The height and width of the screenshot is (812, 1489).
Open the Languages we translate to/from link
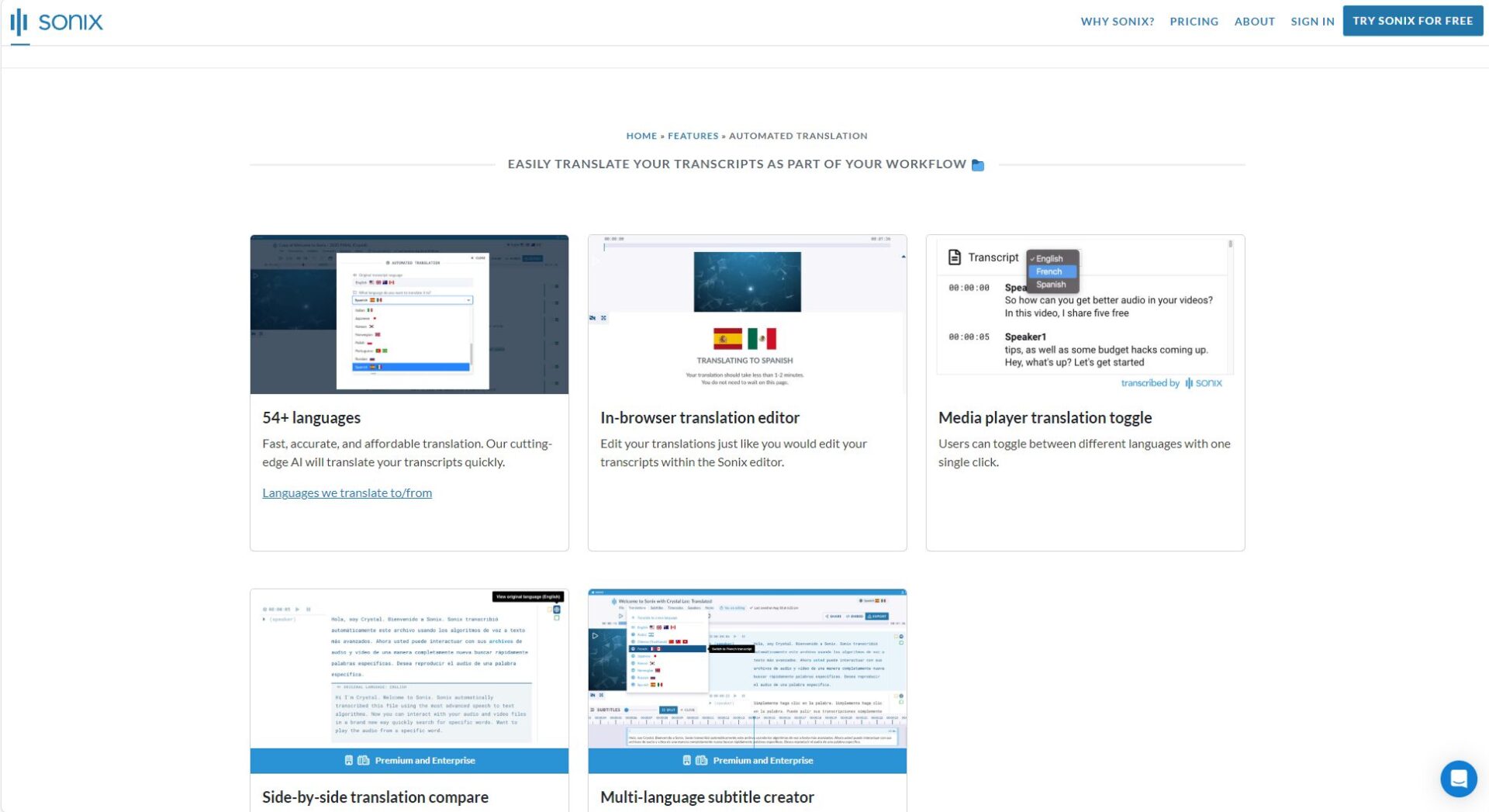point(347,492)
